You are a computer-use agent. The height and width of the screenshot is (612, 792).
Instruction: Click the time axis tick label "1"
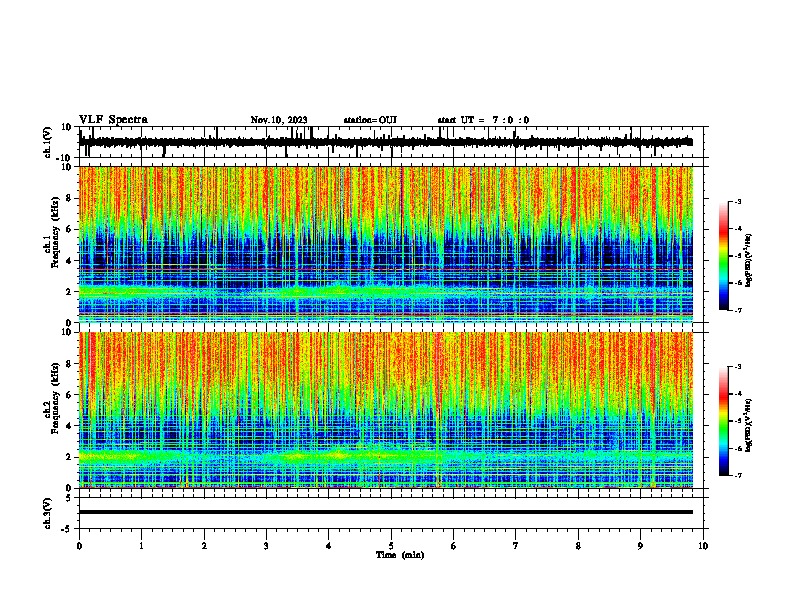[x=141, y=546]
